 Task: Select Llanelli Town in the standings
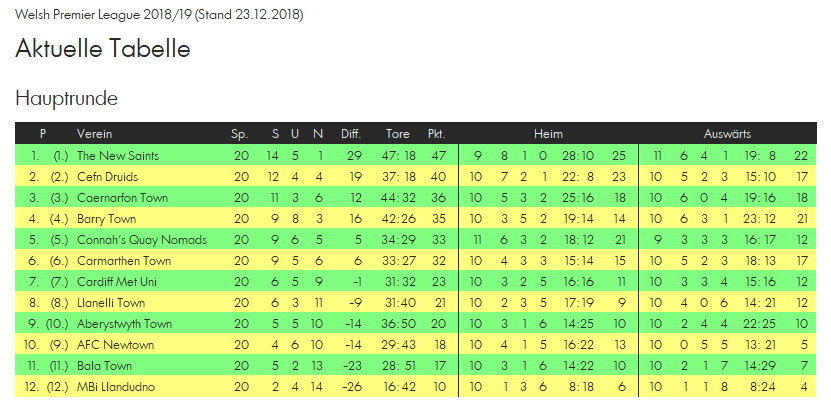tap(111, 303)
